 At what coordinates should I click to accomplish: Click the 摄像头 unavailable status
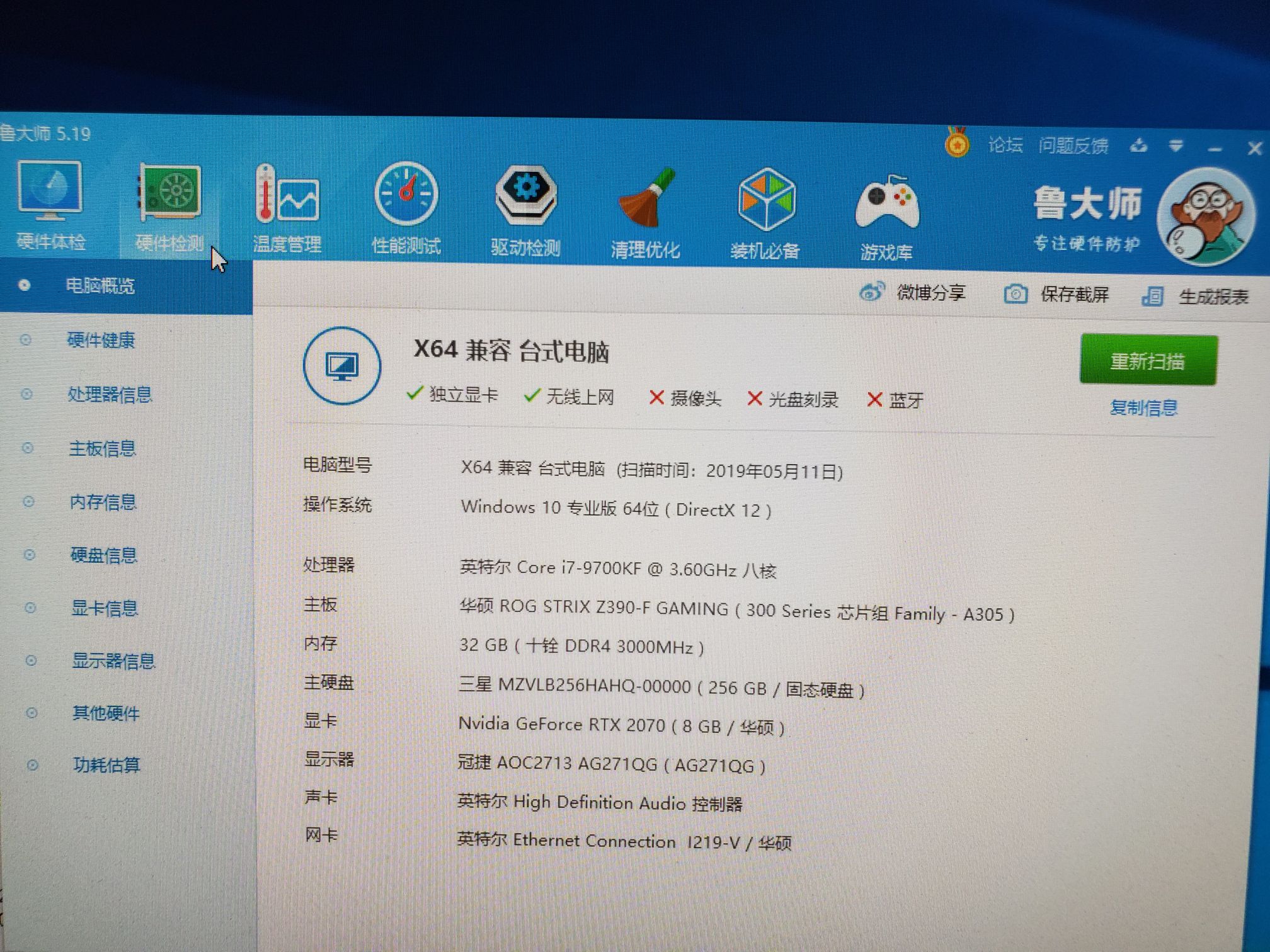685,398
